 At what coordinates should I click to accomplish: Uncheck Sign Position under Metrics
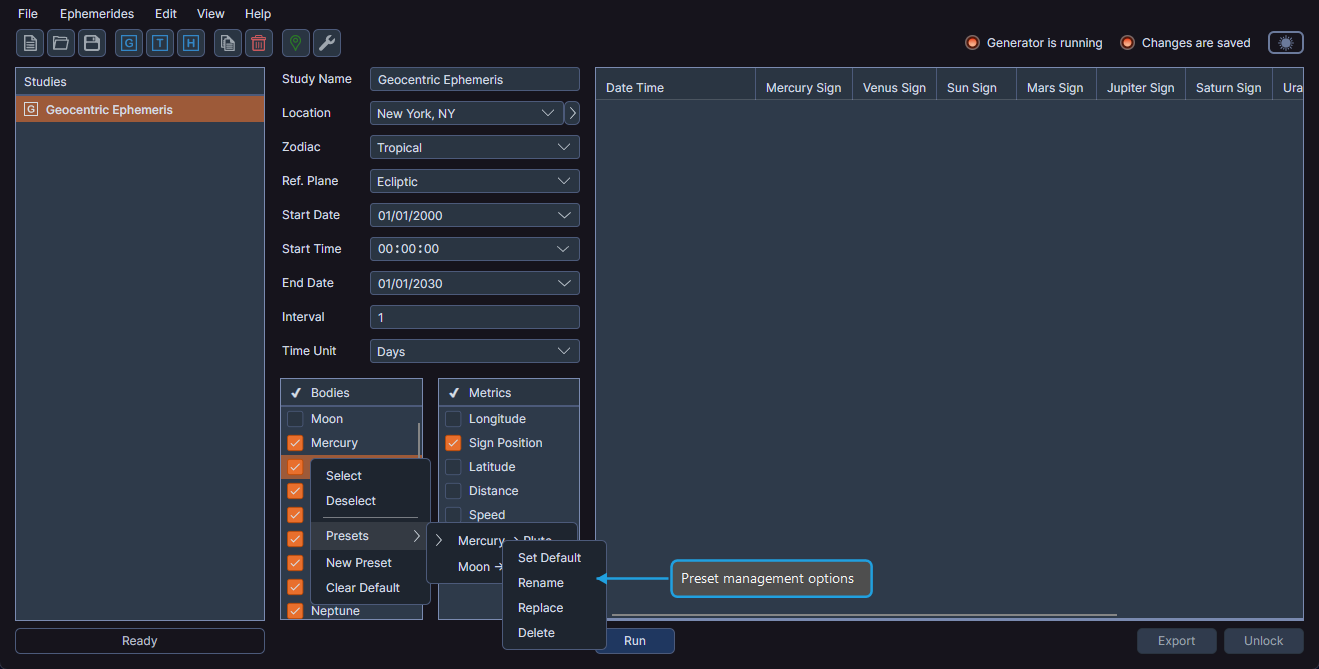pos(453,442)
